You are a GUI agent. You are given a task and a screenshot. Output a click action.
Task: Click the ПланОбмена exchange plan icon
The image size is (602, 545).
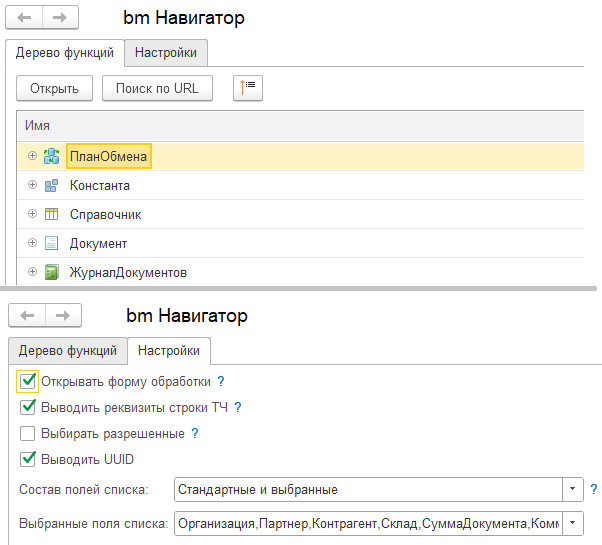[51, 156]
